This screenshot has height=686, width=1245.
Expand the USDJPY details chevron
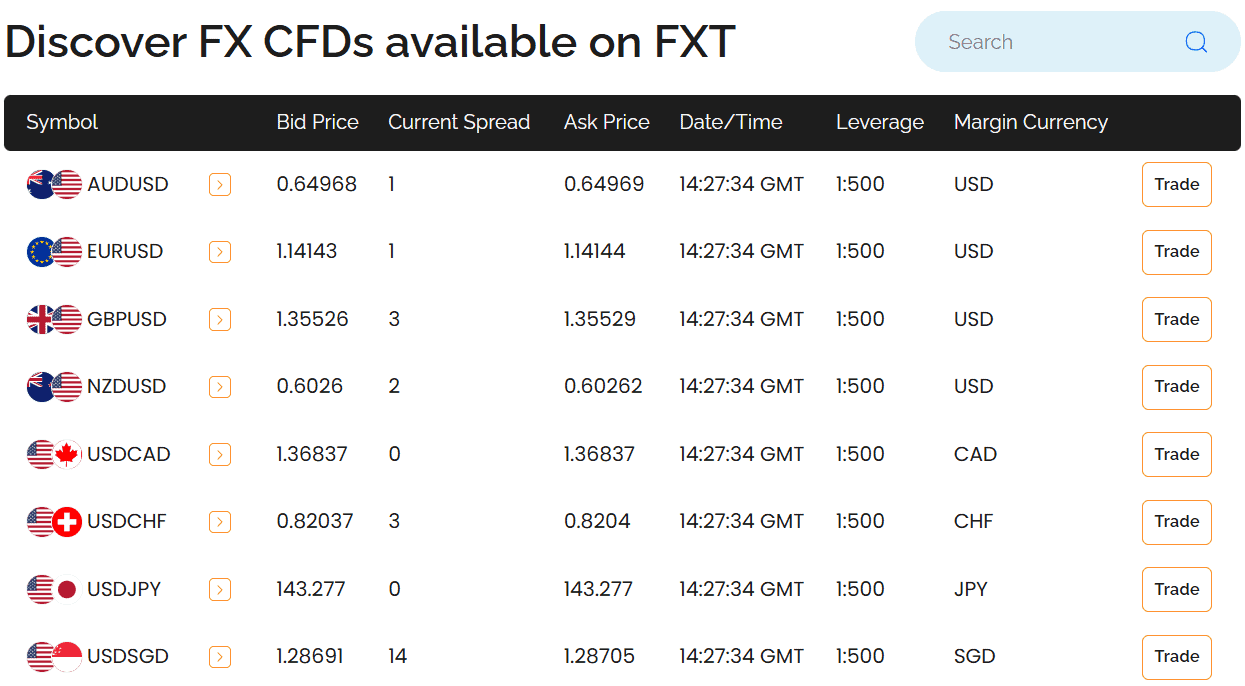[x=219, y=589]
